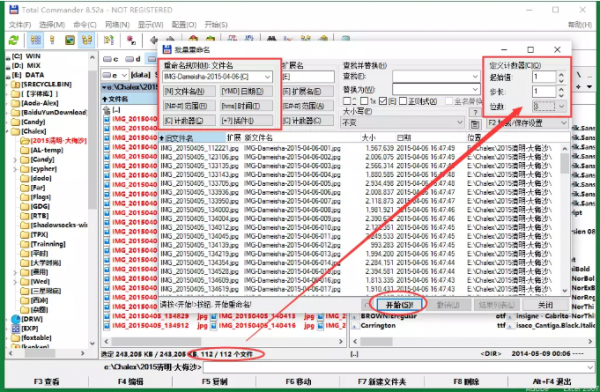Click the [DRW] globe icon in tree
Screen dimensions: 600x392
(x=16, y=319)
